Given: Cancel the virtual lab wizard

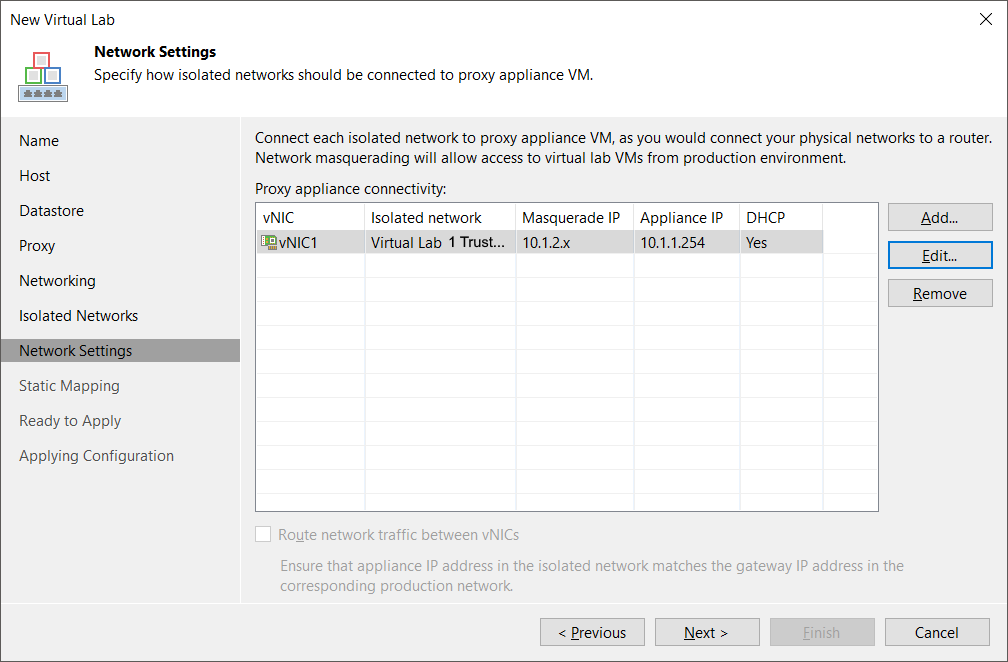Looking at the screenshot, I should coord(937,632).
